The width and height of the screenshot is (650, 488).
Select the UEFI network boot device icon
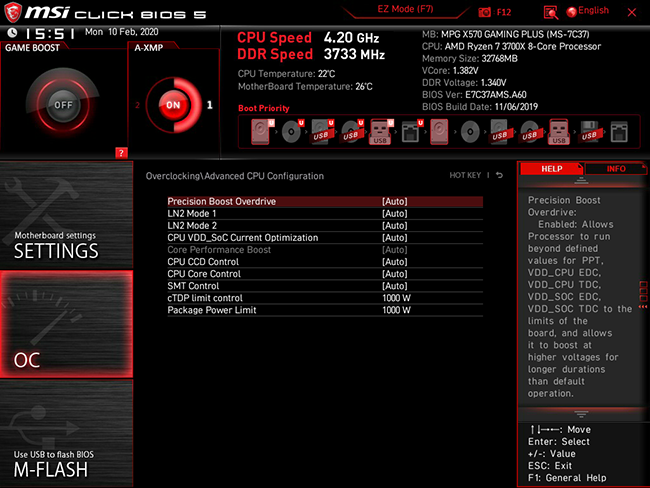412,132
